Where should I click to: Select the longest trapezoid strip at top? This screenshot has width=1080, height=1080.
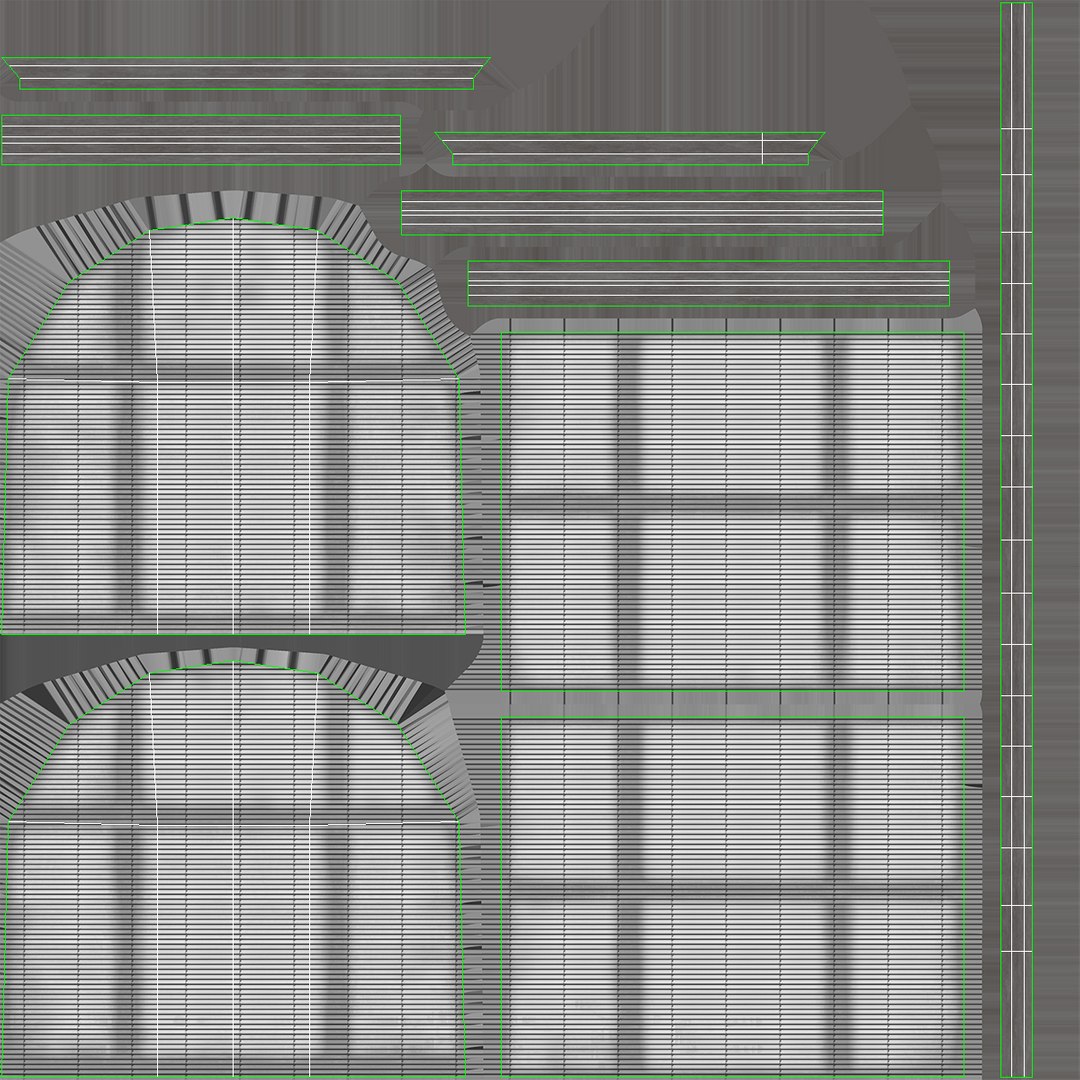[246, 73]
